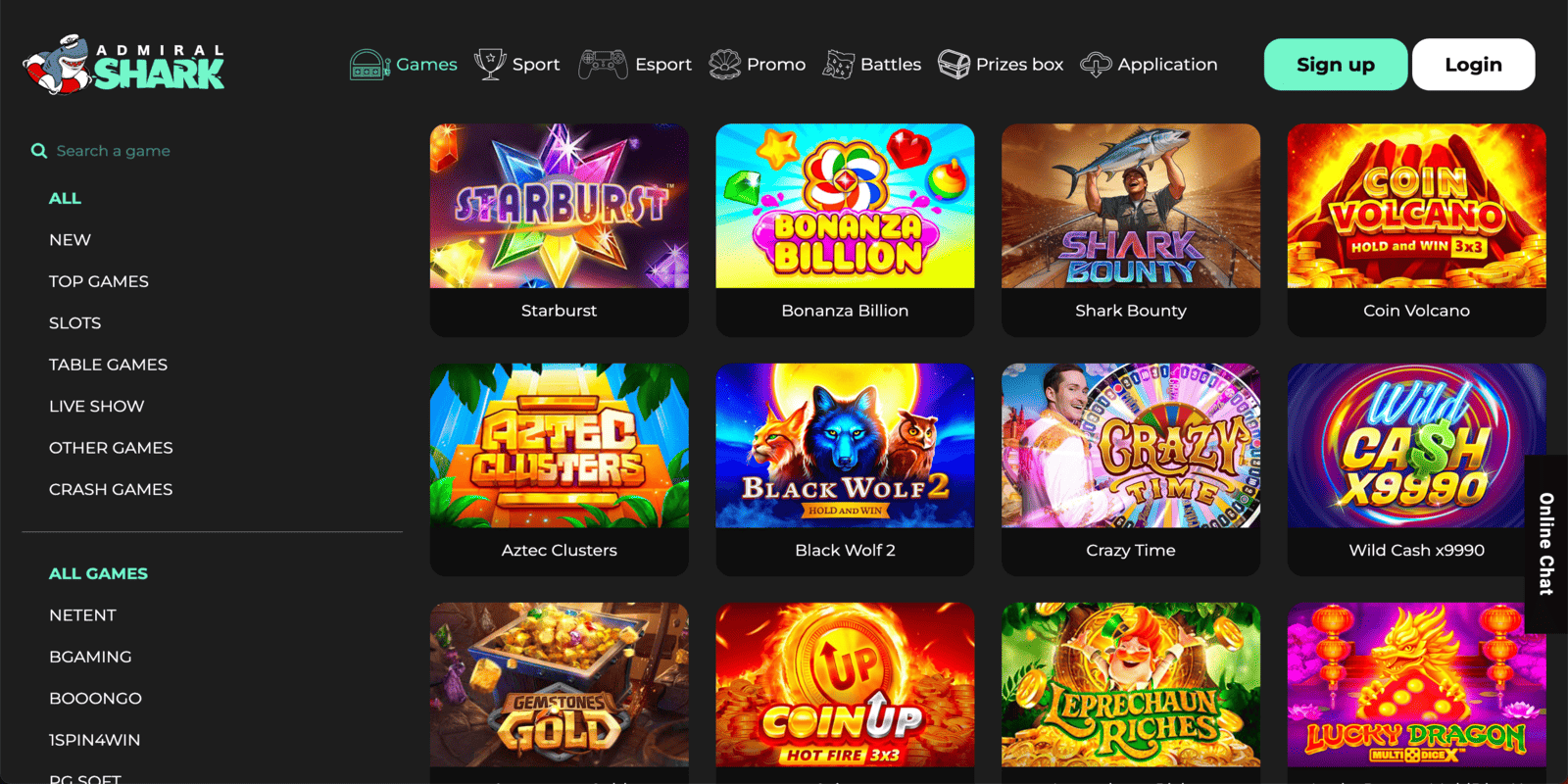Click the Login button

1473,65
